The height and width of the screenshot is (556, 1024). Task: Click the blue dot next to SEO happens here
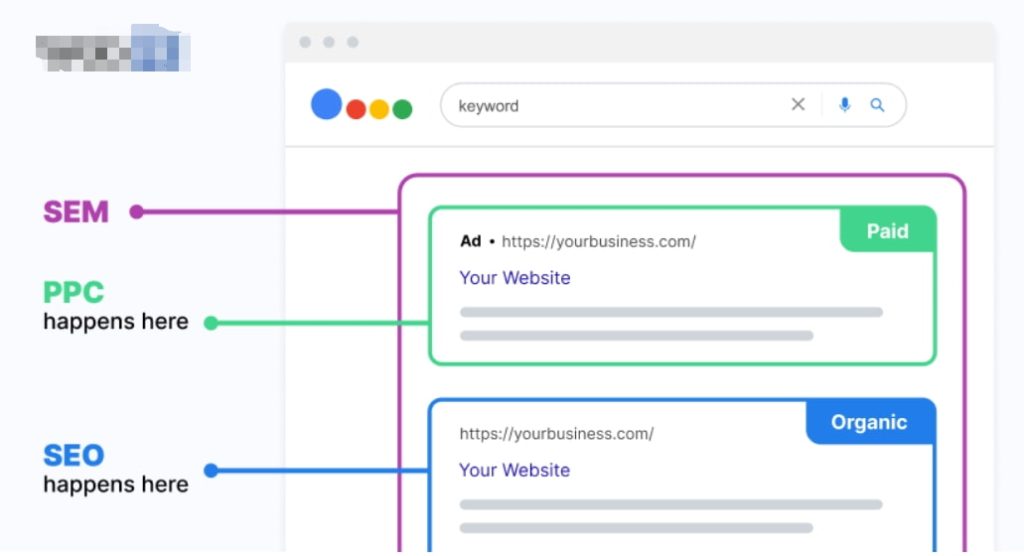[x=211, y=471]
